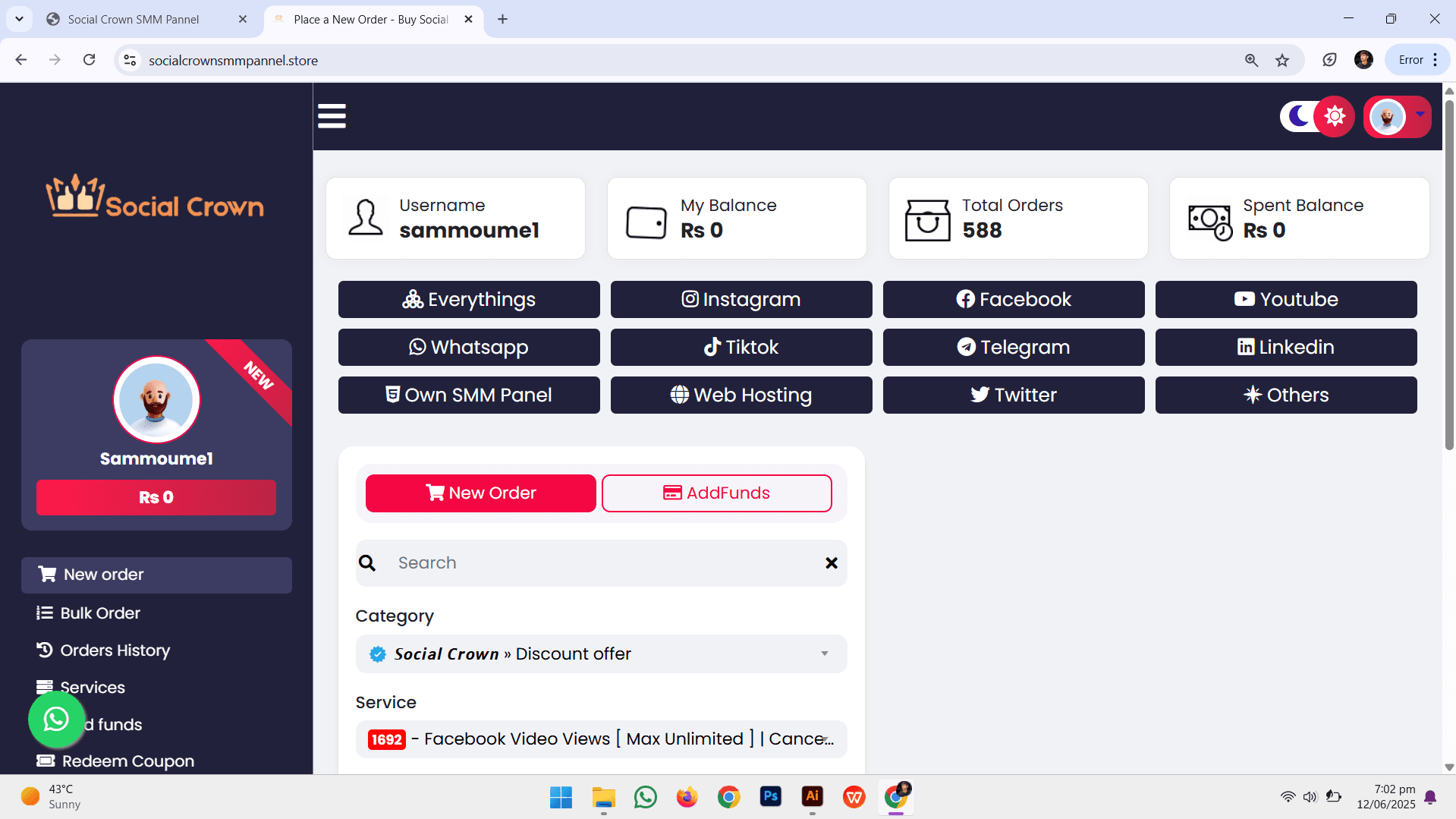1456x819 pixels.
Task: Click the Spent Balance money icon
Action: coord(1209,222)
